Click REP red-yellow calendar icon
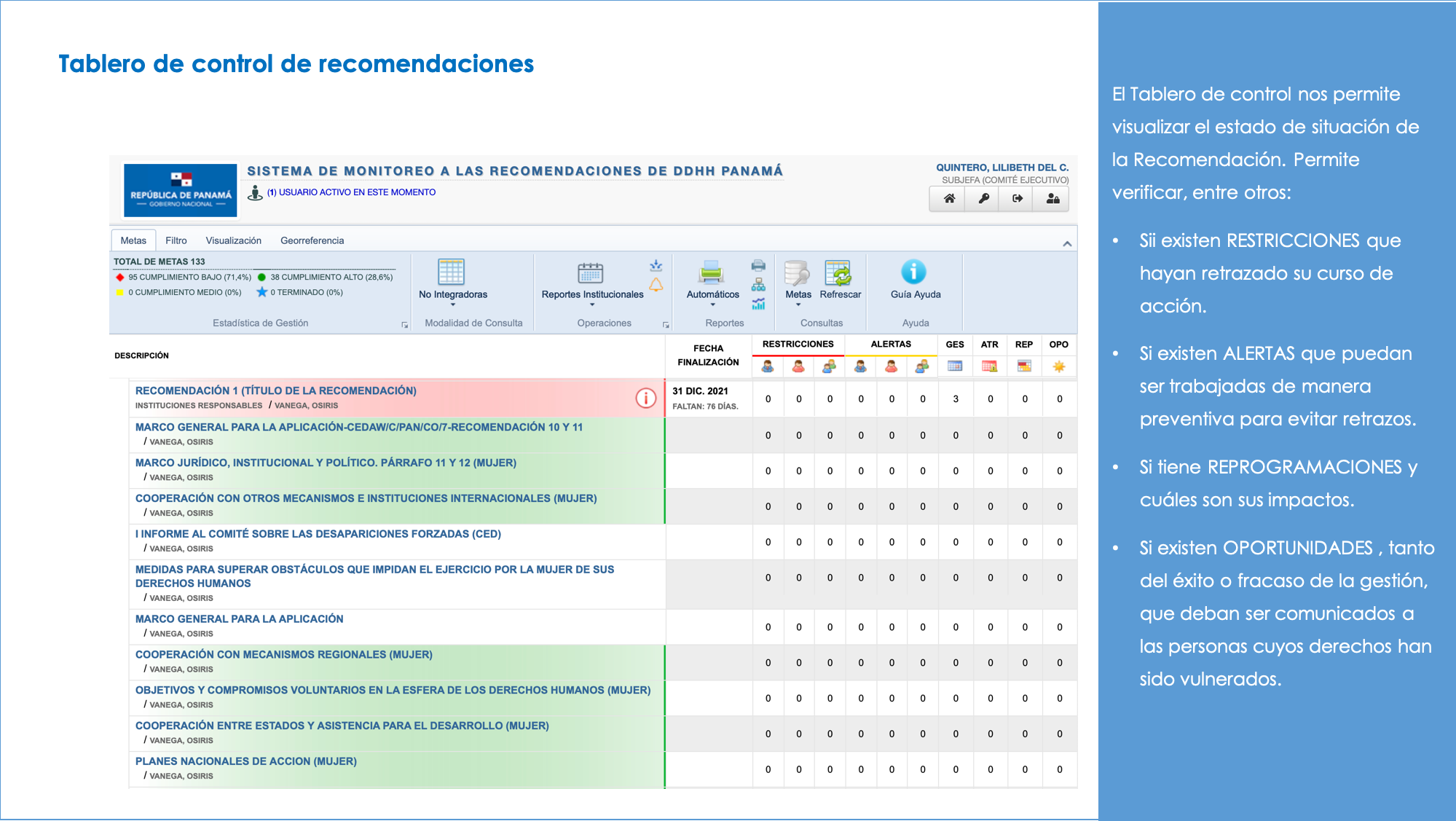Screen dimensions: 1456x821 click(1024, 366)
